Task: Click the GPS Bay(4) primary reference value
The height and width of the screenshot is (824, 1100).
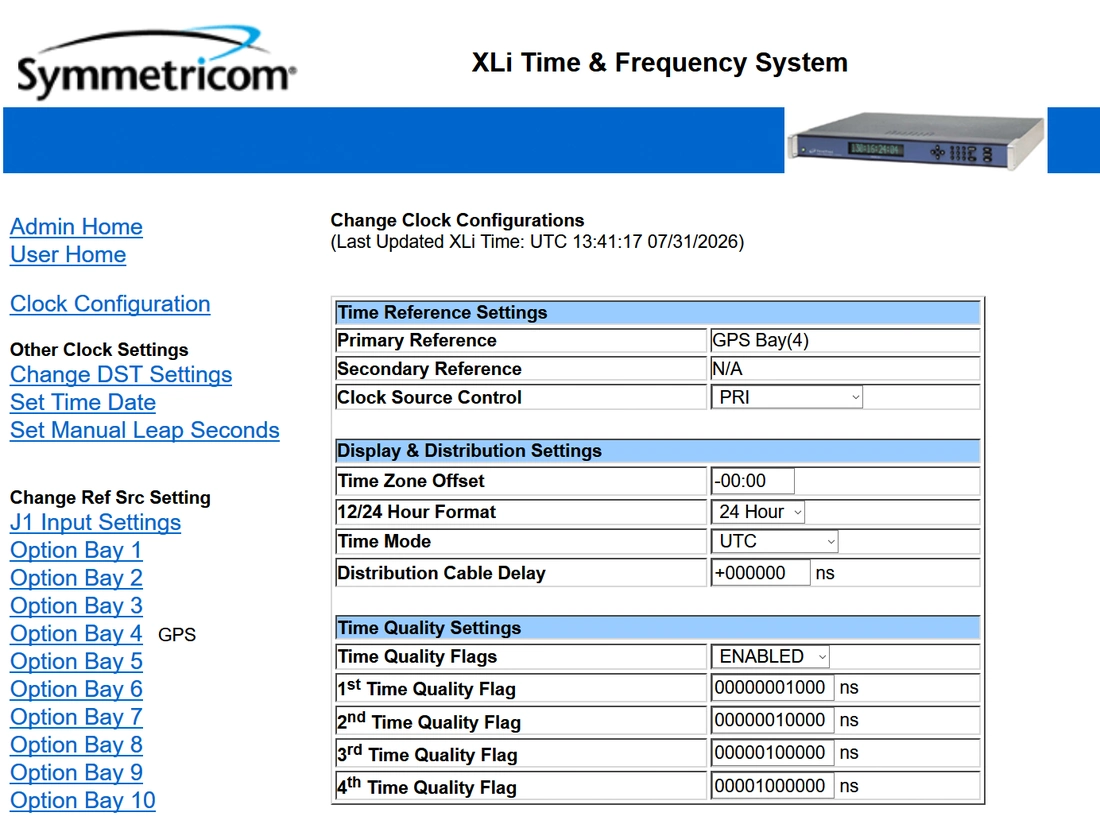Action: point(760,340)
